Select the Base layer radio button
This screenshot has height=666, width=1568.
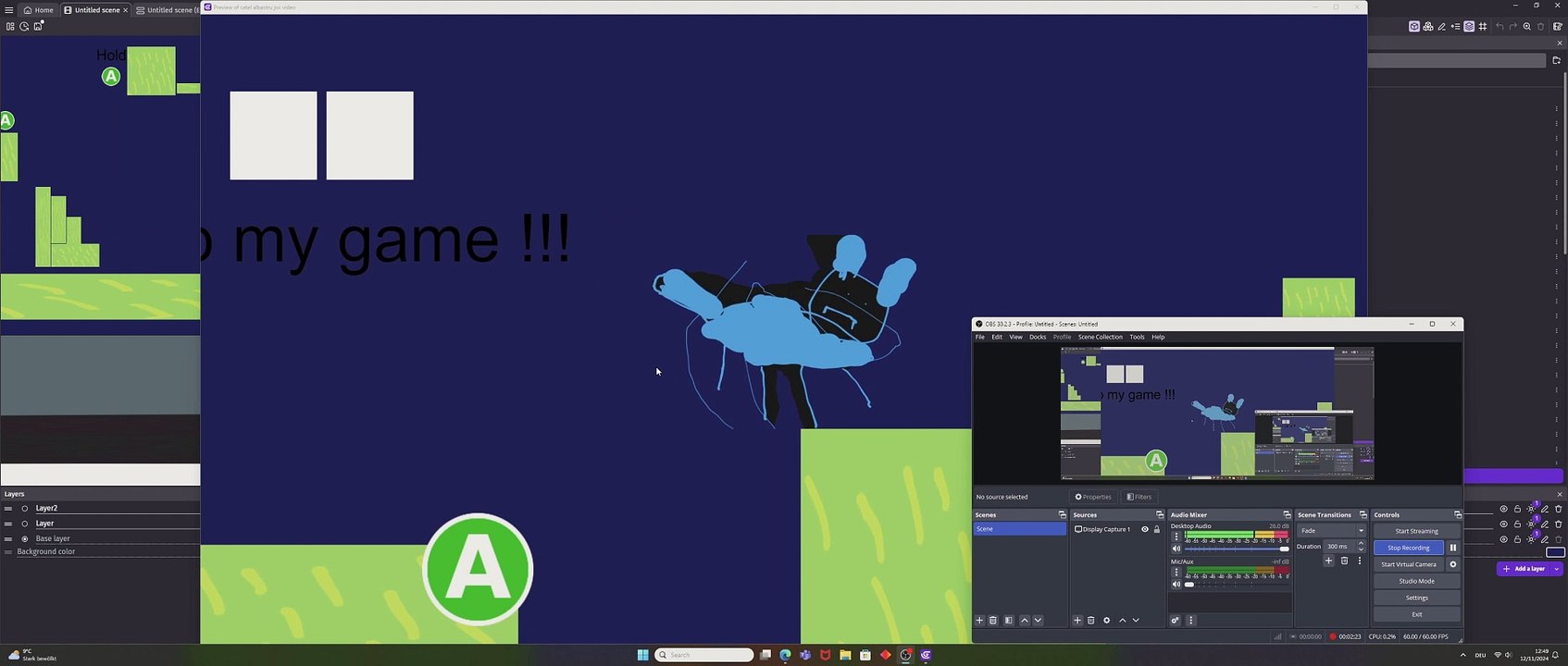point(25,538)
